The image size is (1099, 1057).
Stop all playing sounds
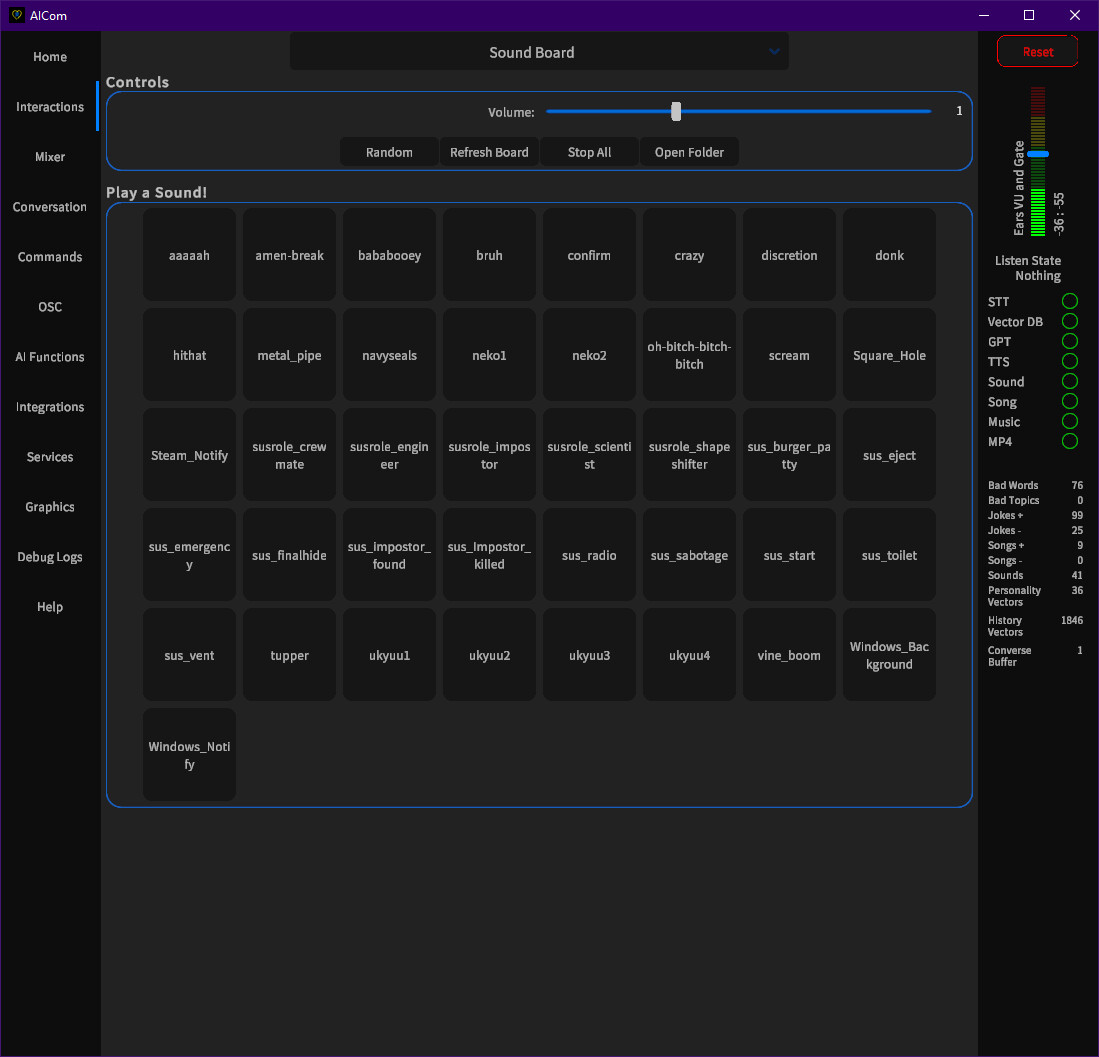pos(588,152)
